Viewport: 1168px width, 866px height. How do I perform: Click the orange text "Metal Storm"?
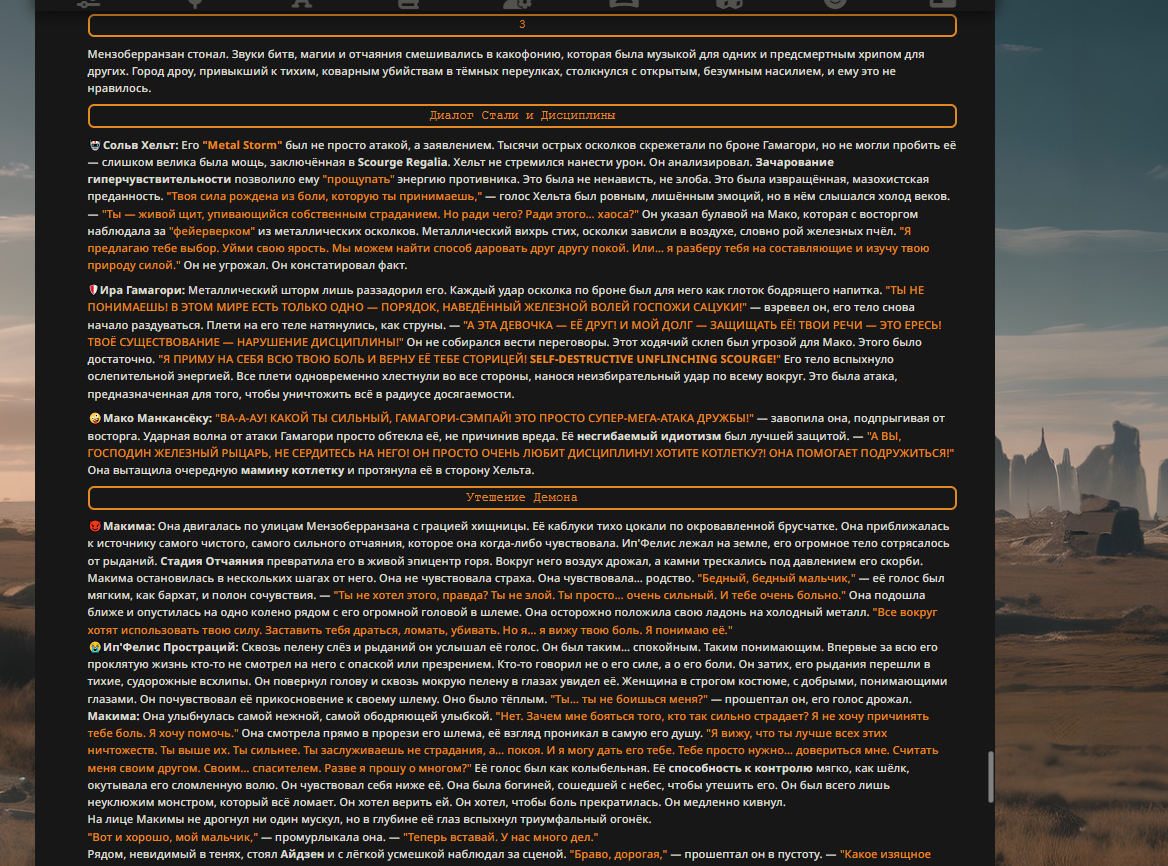(242, 145)
